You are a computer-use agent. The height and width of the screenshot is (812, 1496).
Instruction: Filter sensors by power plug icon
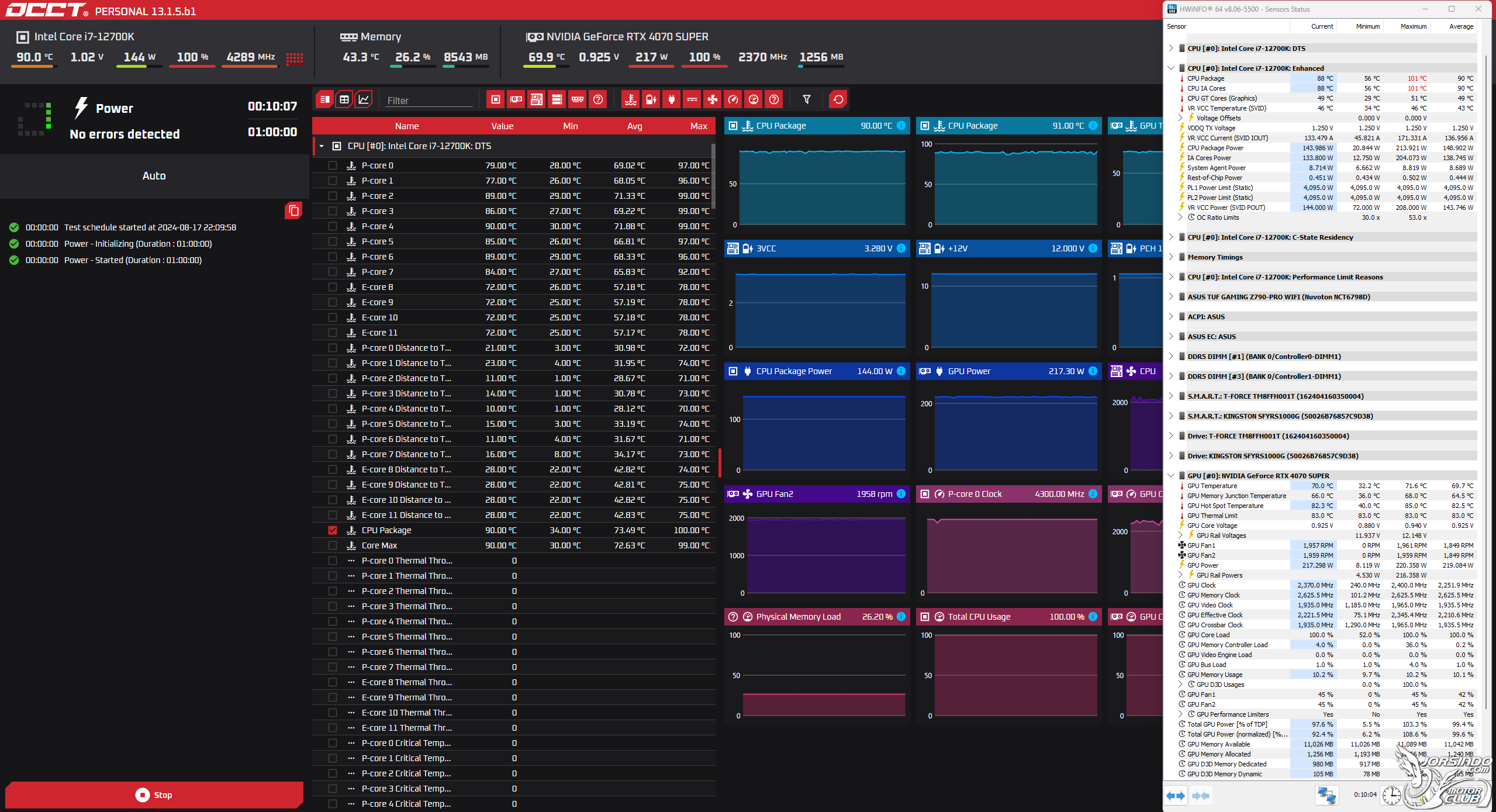[x=672, y=99]
